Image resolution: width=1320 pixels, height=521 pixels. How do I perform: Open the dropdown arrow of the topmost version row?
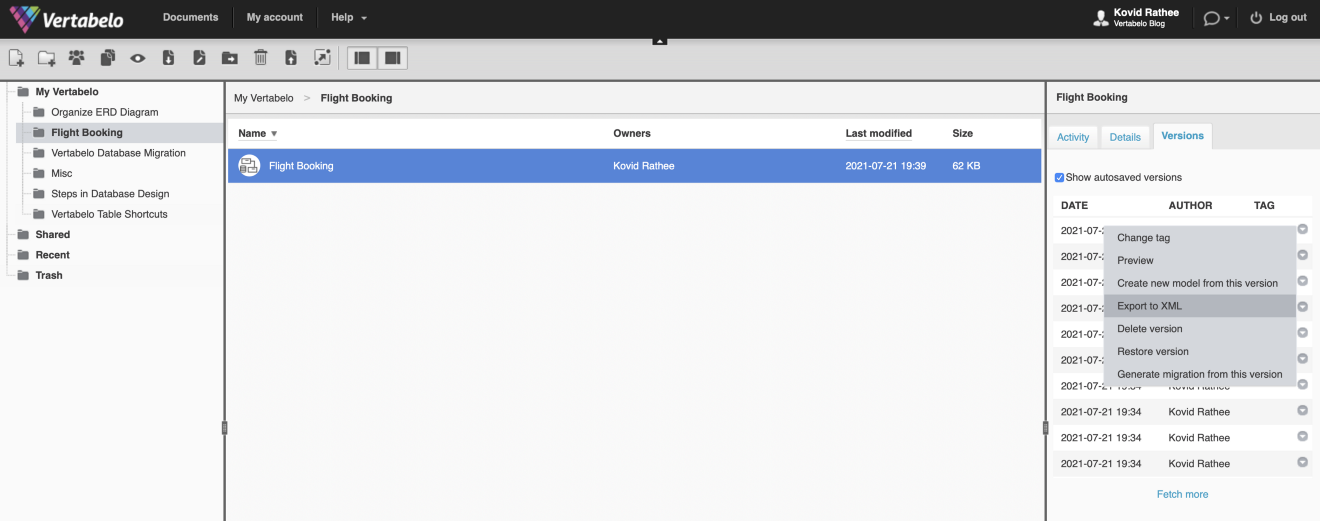(x=1303, y=229)
